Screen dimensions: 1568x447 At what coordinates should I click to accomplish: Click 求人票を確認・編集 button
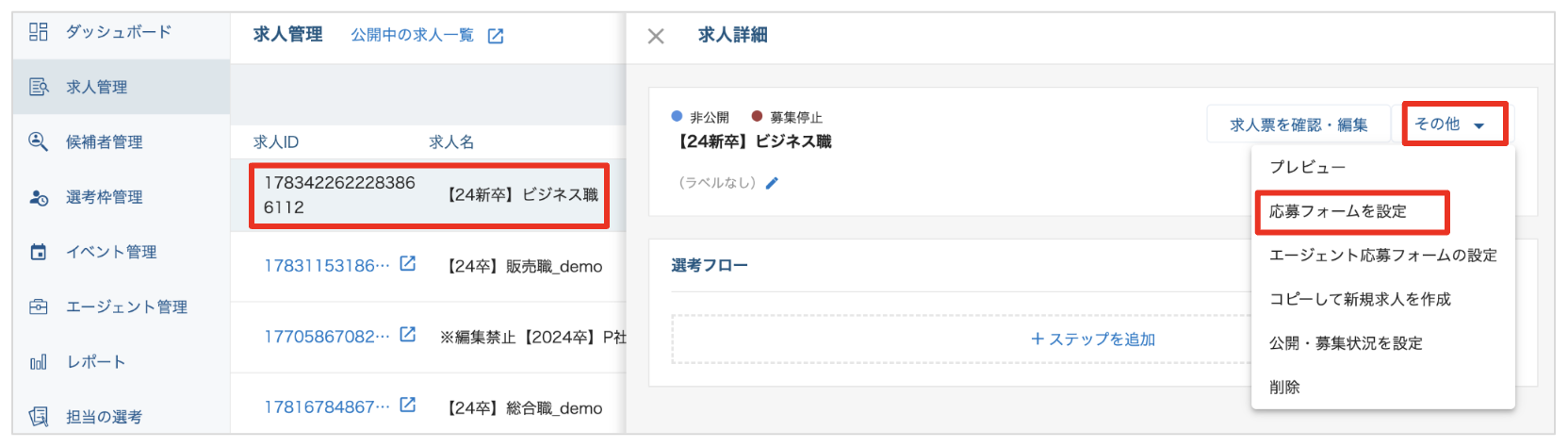(x=1298, y=124)
